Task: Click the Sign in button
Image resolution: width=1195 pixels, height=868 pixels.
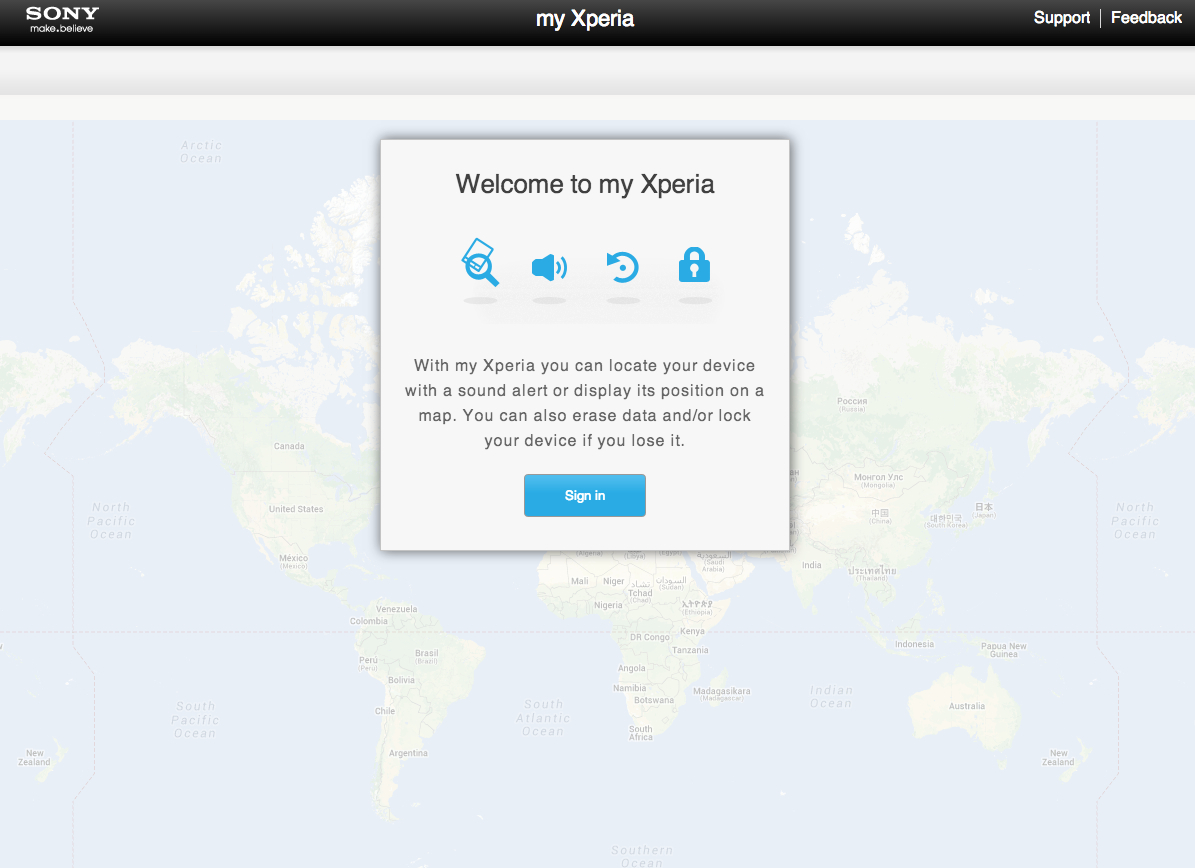Action: click(x=585, y=495)
